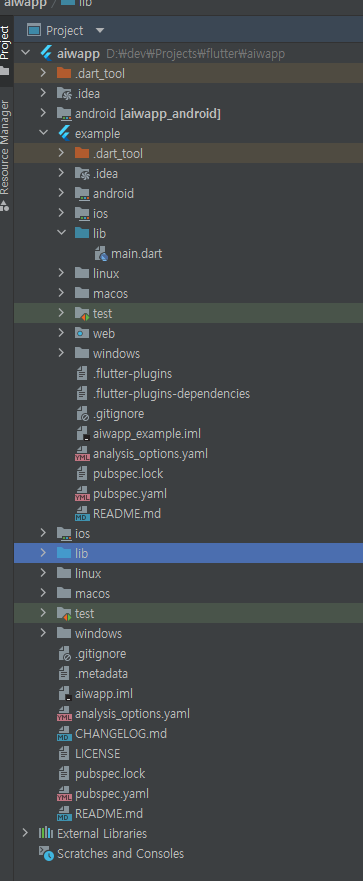
Task: Click the root-level test folder icon
Action: (x=64, y=614)
